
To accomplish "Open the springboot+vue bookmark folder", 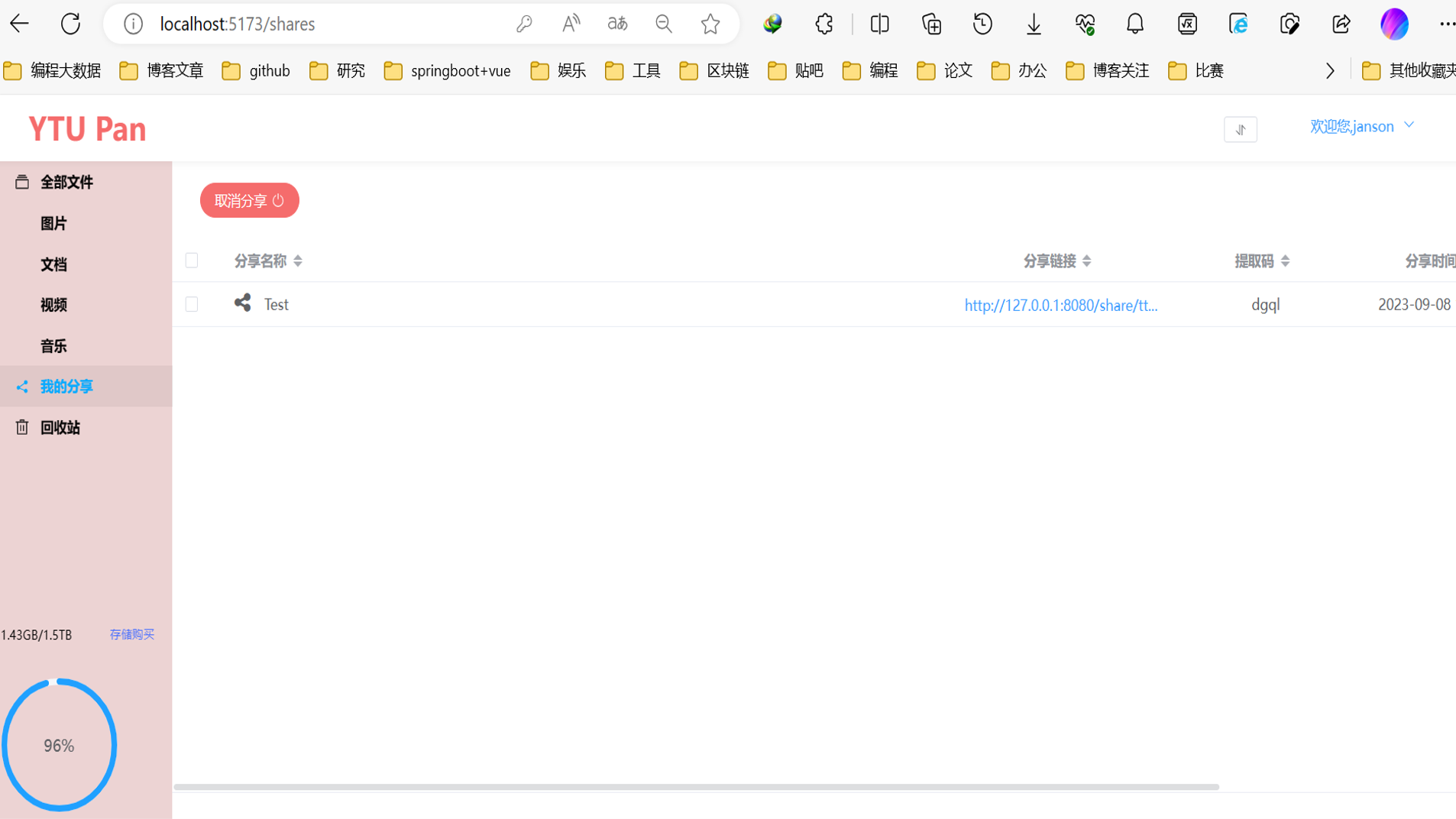I will click(x=447, y=71).
